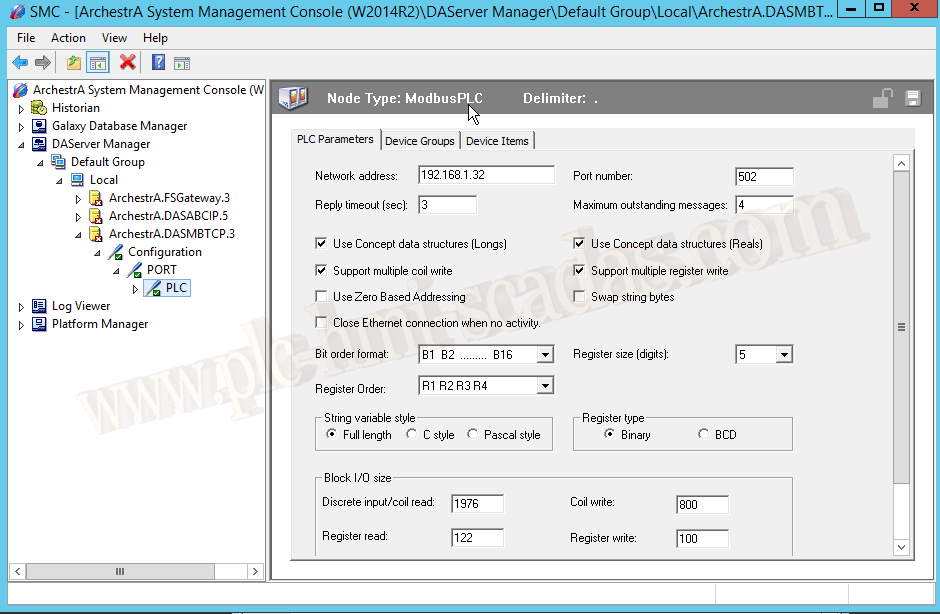Switch to the Device Groups tab

(419, 141)
